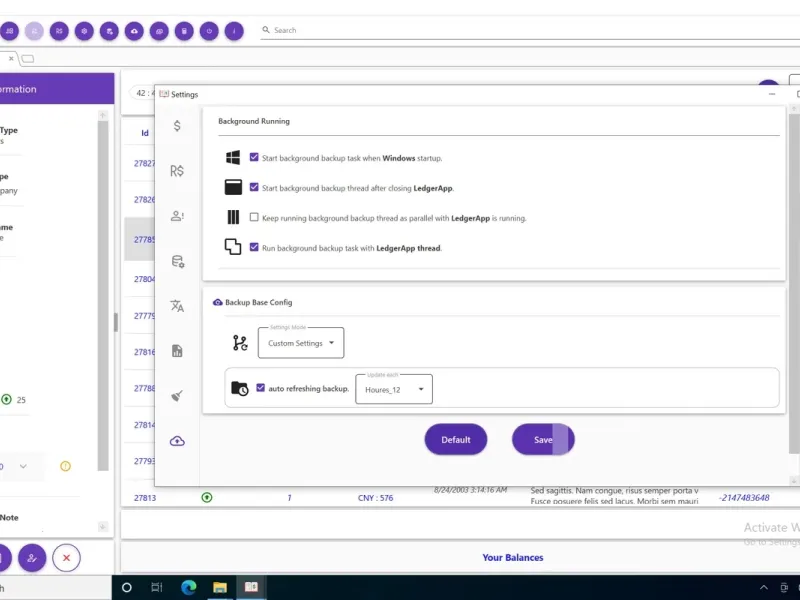Open the dollar currency settings section
This screenshot has width=800, height=600.
tap(177, 126)
